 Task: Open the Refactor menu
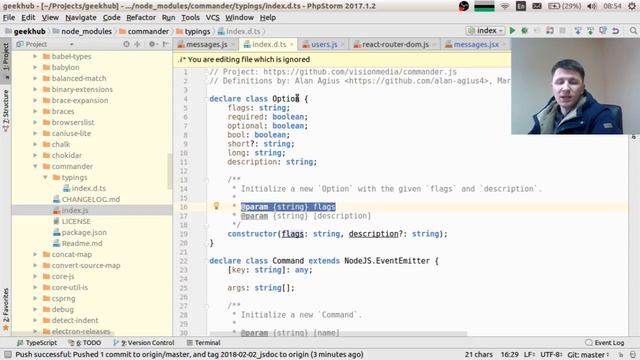[x=141, y=18]
